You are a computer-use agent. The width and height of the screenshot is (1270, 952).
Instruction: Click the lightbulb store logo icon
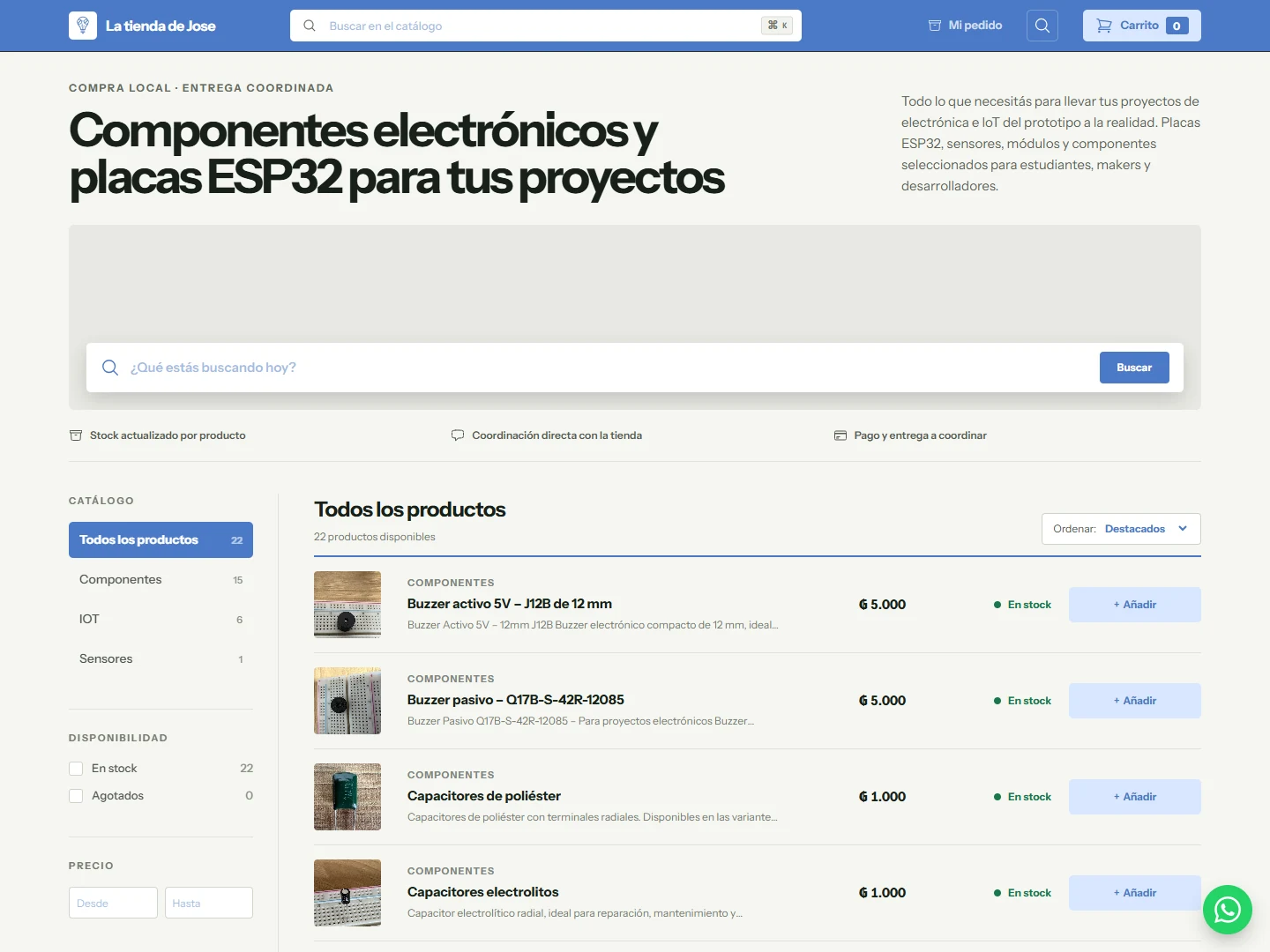point(83,26)
